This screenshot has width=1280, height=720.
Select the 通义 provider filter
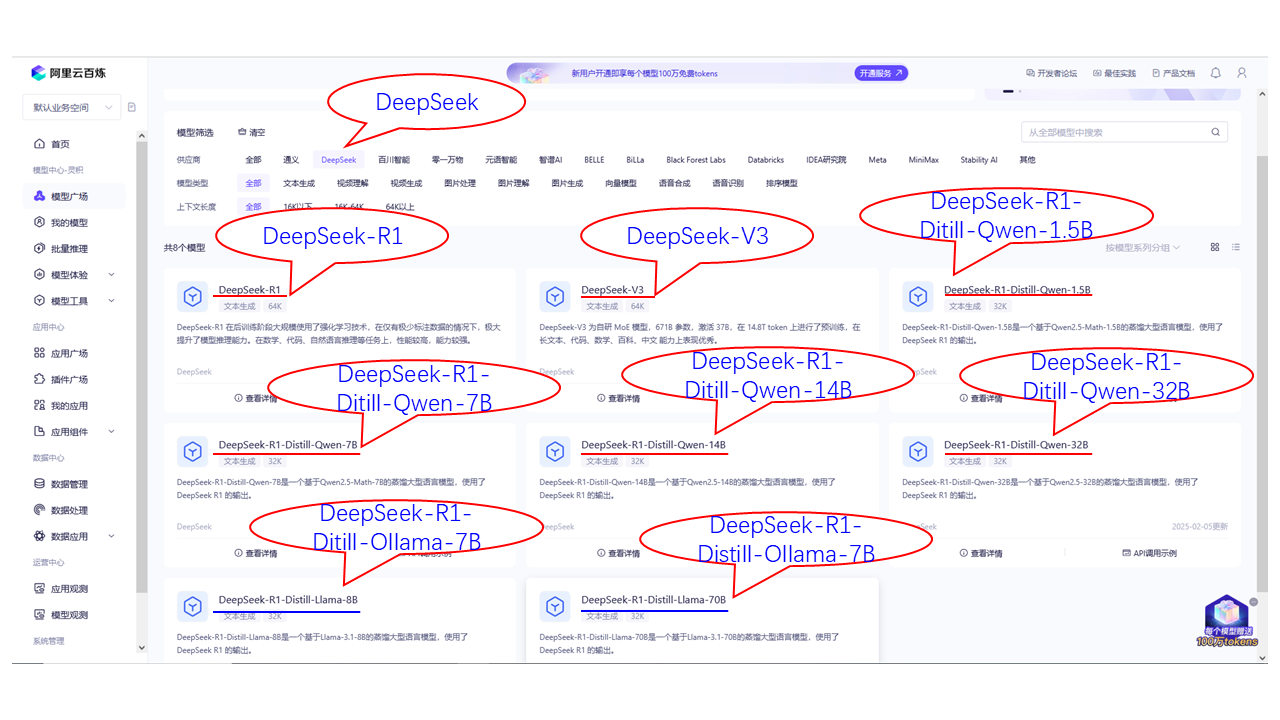(x=291, y=160)
